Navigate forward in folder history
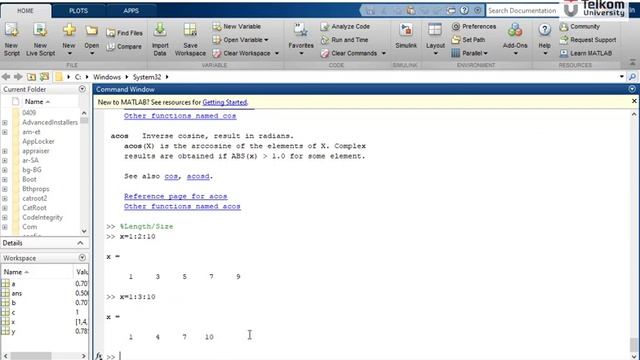This screenshot has width=640, height=360. [x=18, y=77]
